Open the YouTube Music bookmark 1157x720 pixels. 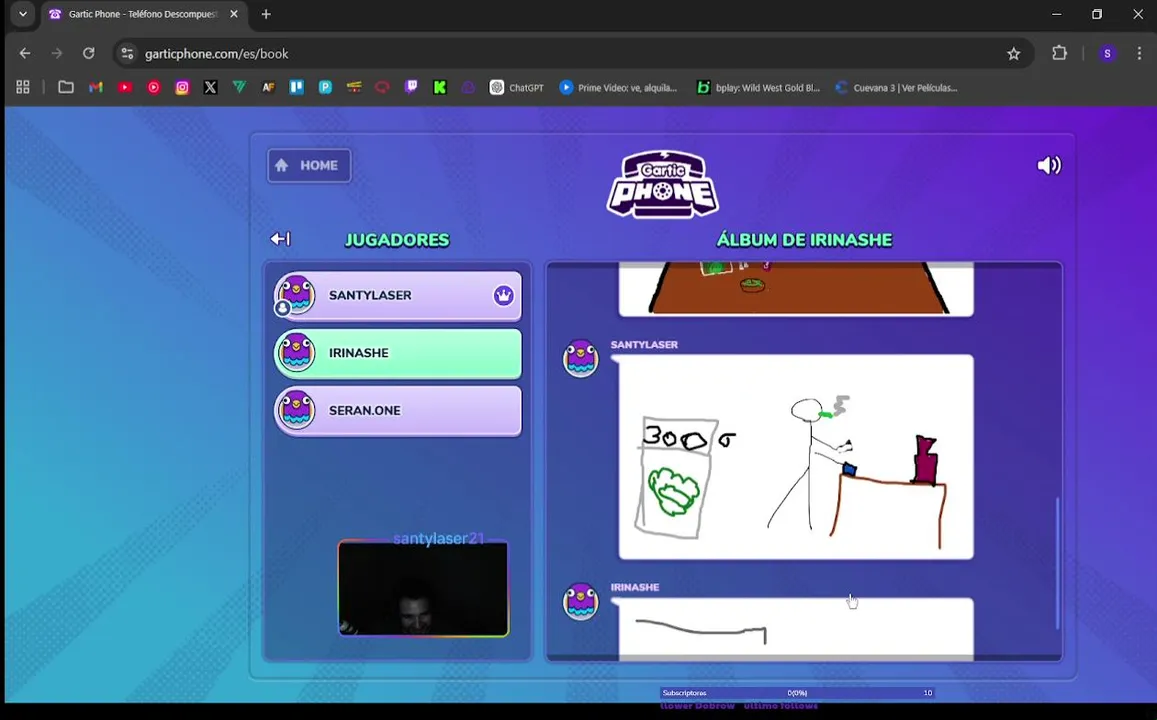click(153, 87)
